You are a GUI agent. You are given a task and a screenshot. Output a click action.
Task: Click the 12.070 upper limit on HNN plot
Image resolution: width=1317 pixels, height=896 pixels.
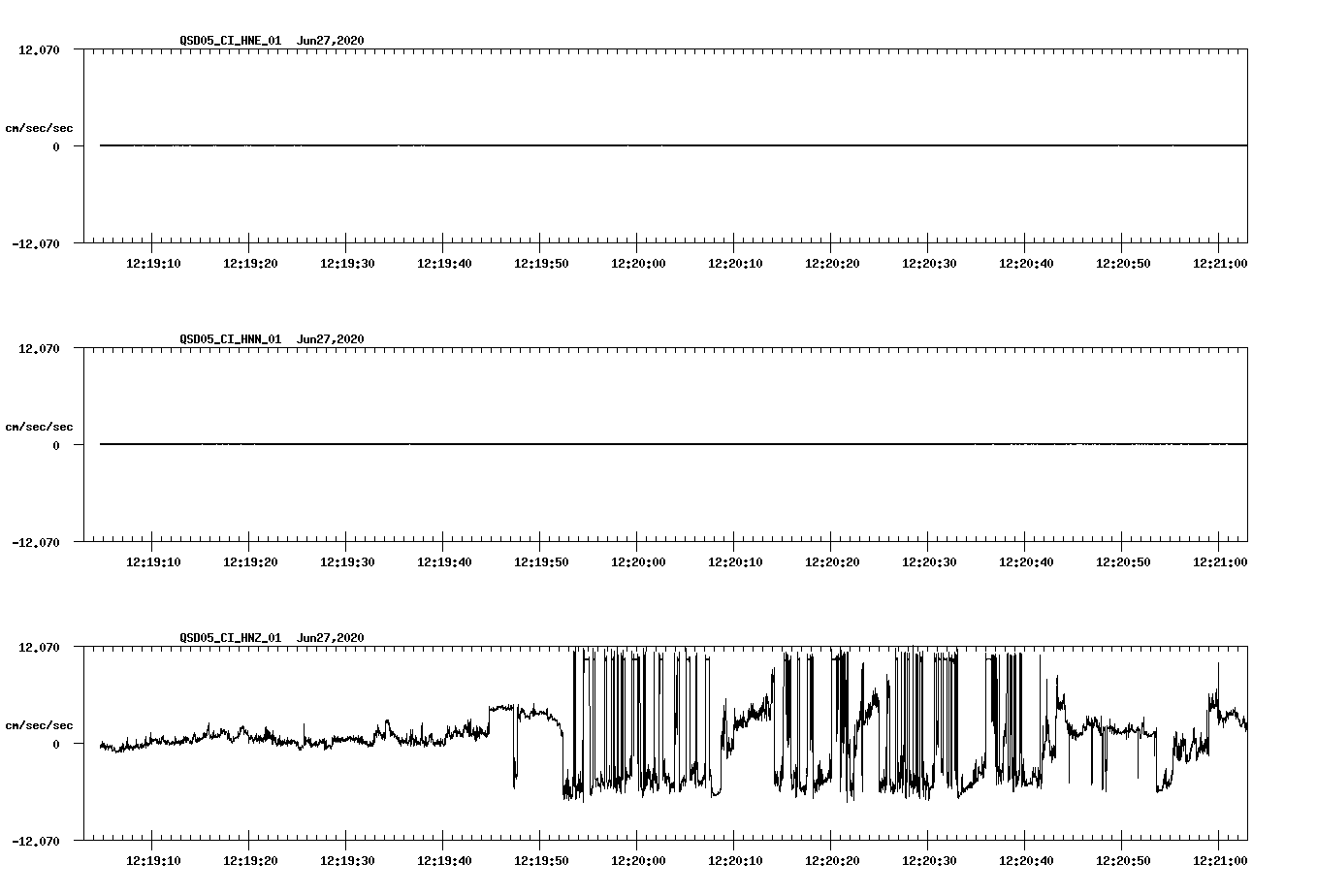click(39, 348)
